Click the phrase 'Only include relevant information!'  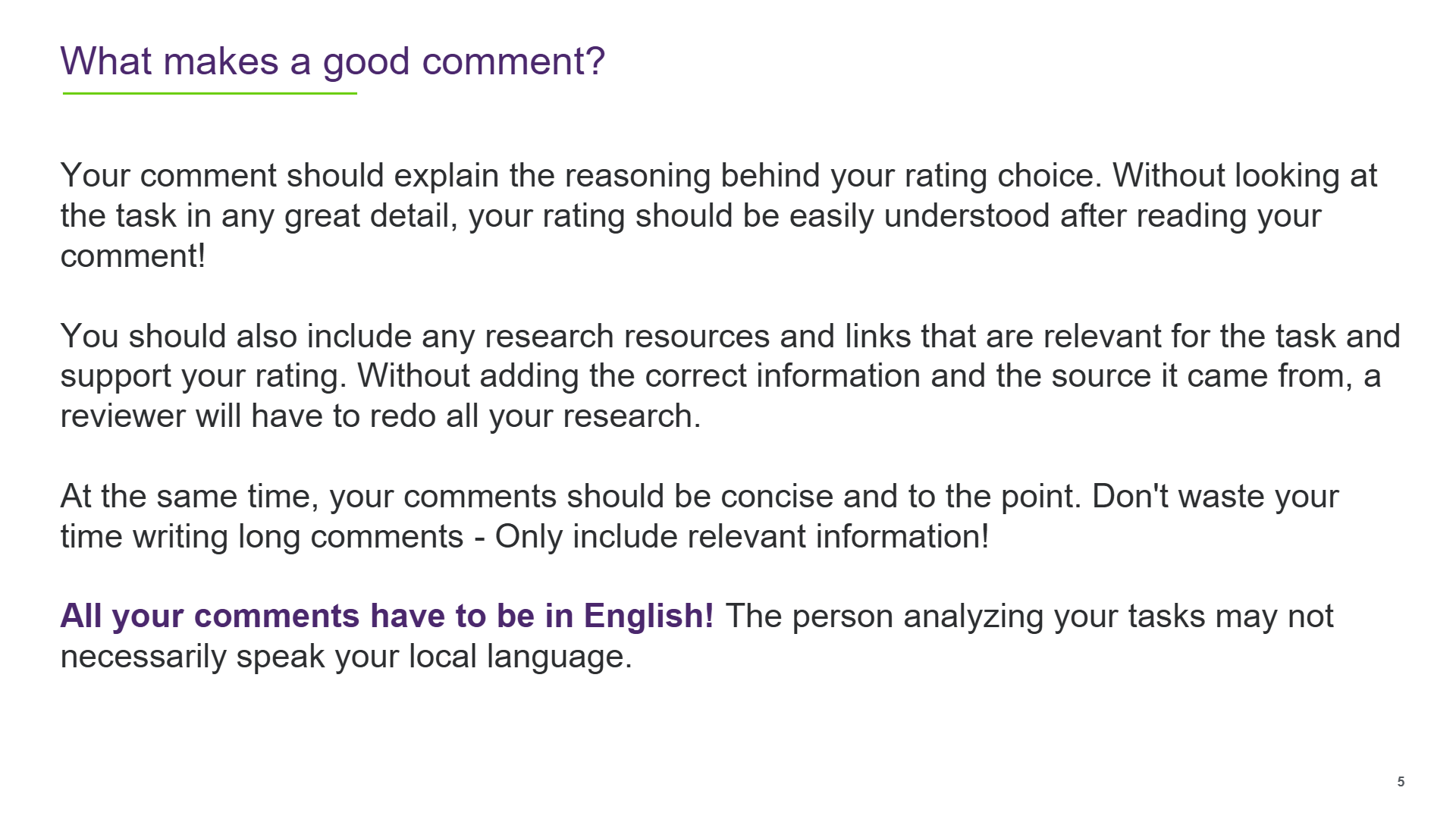[x=742, y=537]
